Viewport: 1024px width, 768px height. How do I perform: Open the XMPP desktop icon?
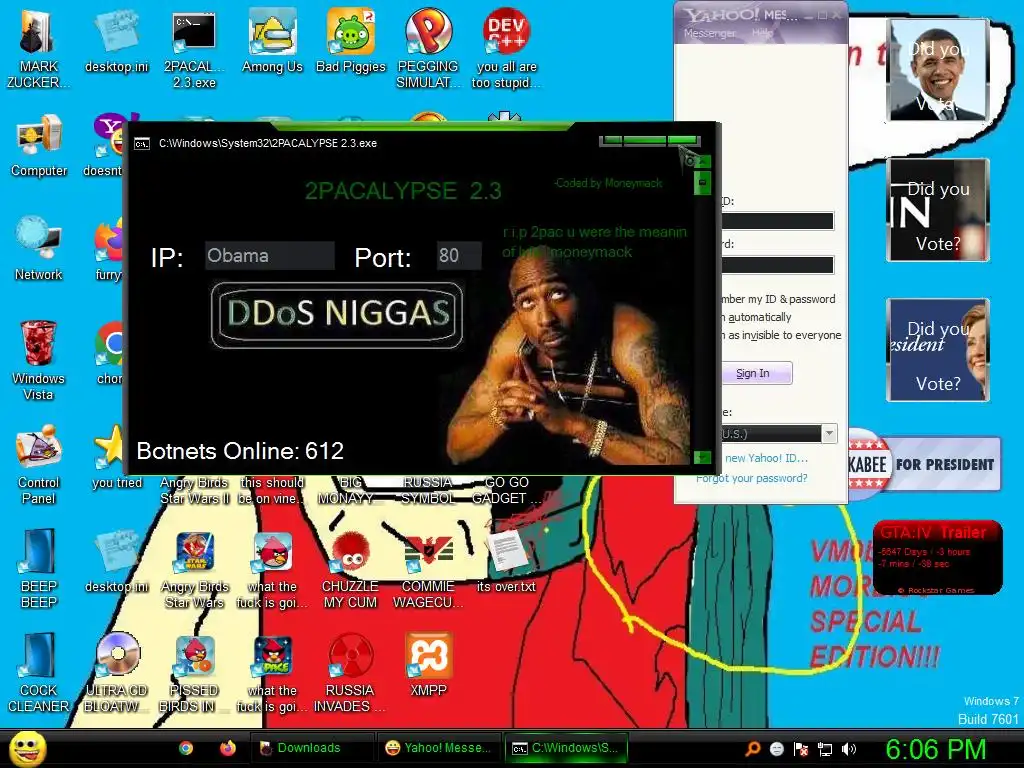(x=428, y=665)
